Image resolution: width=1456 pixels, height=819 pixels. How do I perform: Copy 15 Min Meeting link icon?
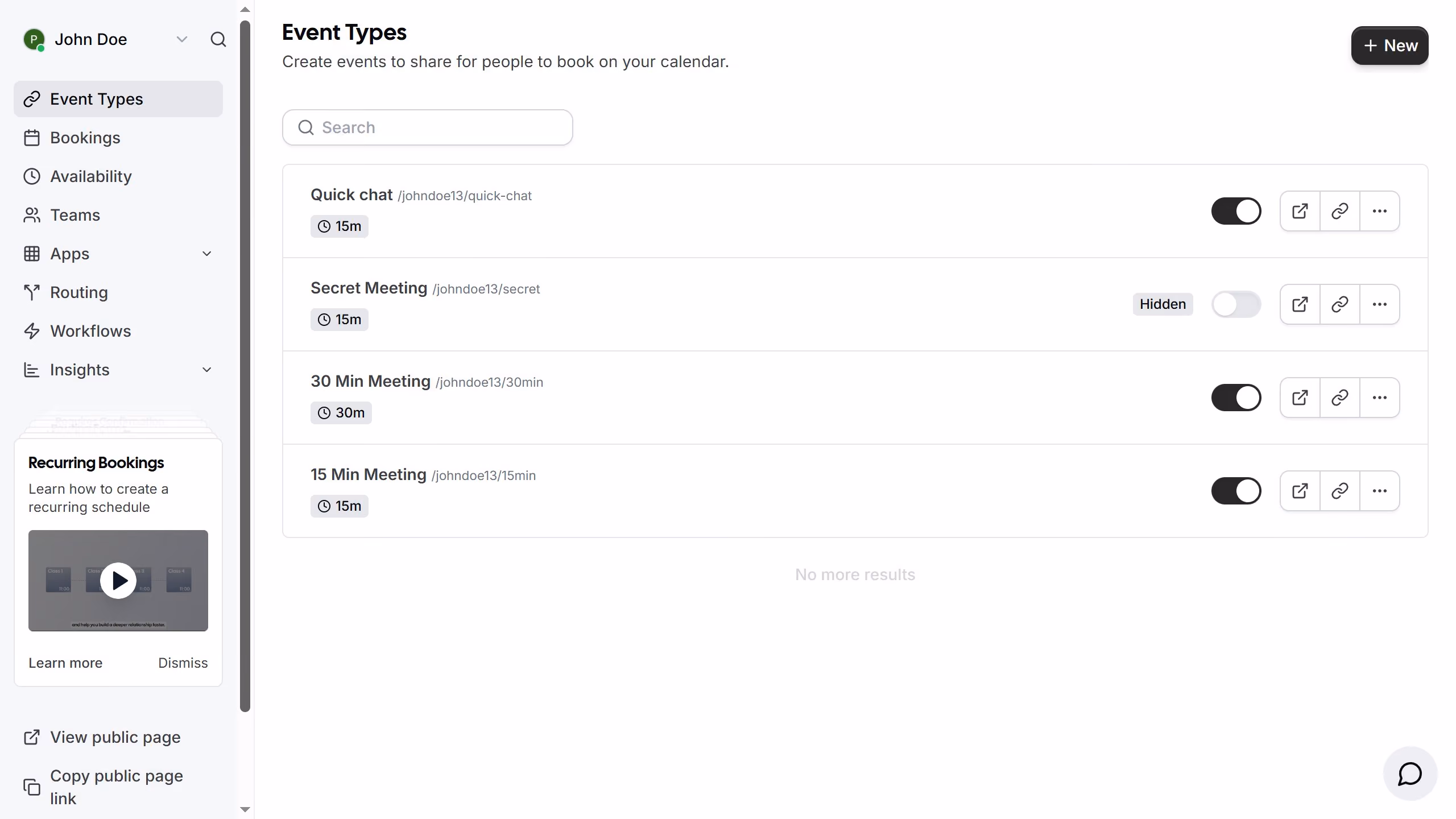click(x=1340, y=491)
